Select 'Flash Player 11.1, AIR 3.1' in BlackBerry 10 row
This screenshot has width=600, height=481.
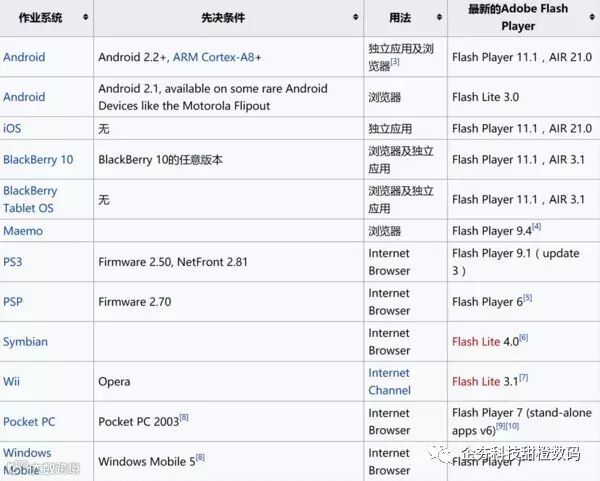524,160
